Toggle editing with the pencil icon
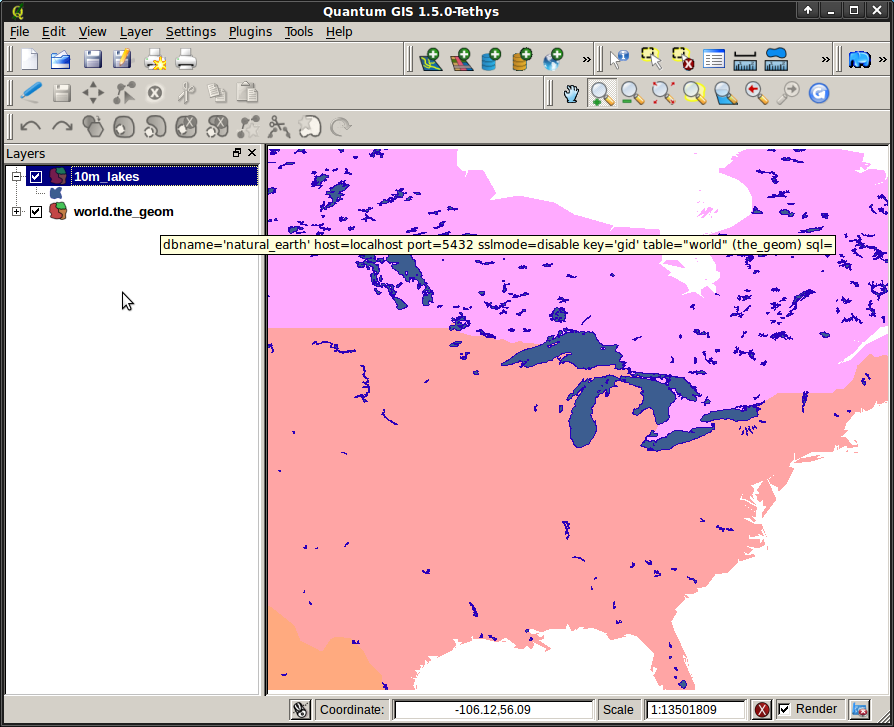The height and width of the screenshot is (727, 894). pyautogui.click(x=31, y=93)
